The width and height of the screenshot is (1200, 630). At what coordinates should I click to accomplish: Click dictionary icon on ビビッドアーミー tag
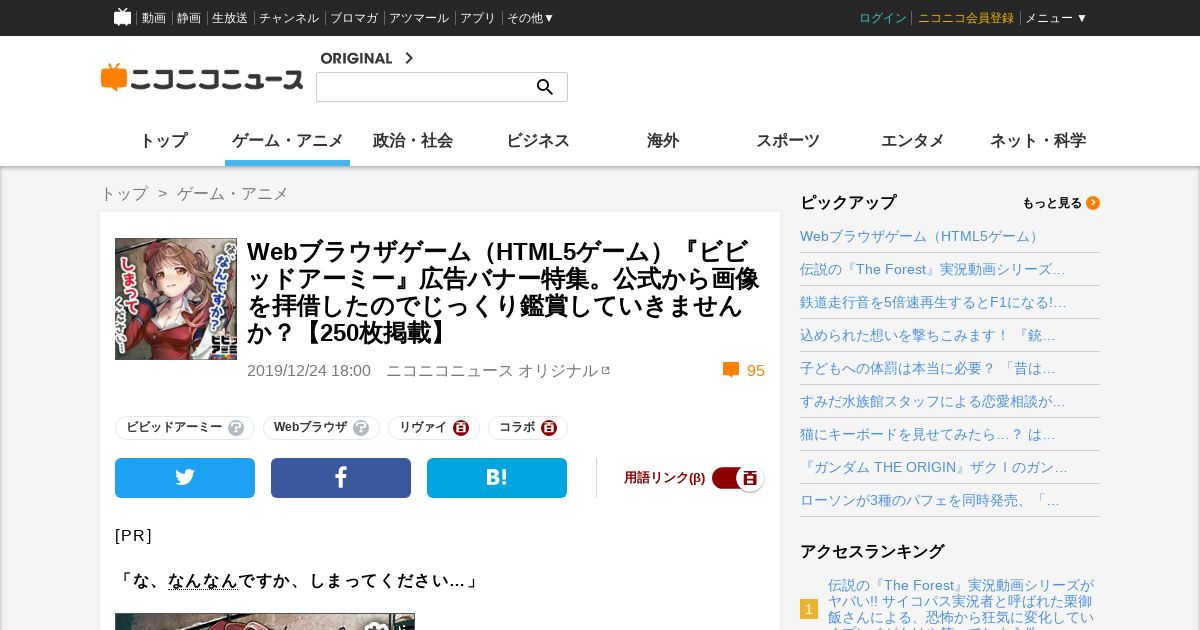[x=236, y=428]
